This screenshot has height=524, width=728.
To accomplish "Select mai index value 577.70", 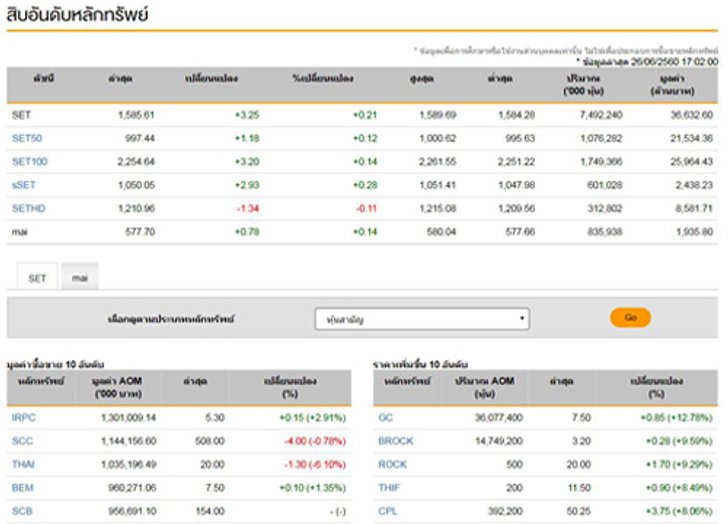I will [140, 232].
